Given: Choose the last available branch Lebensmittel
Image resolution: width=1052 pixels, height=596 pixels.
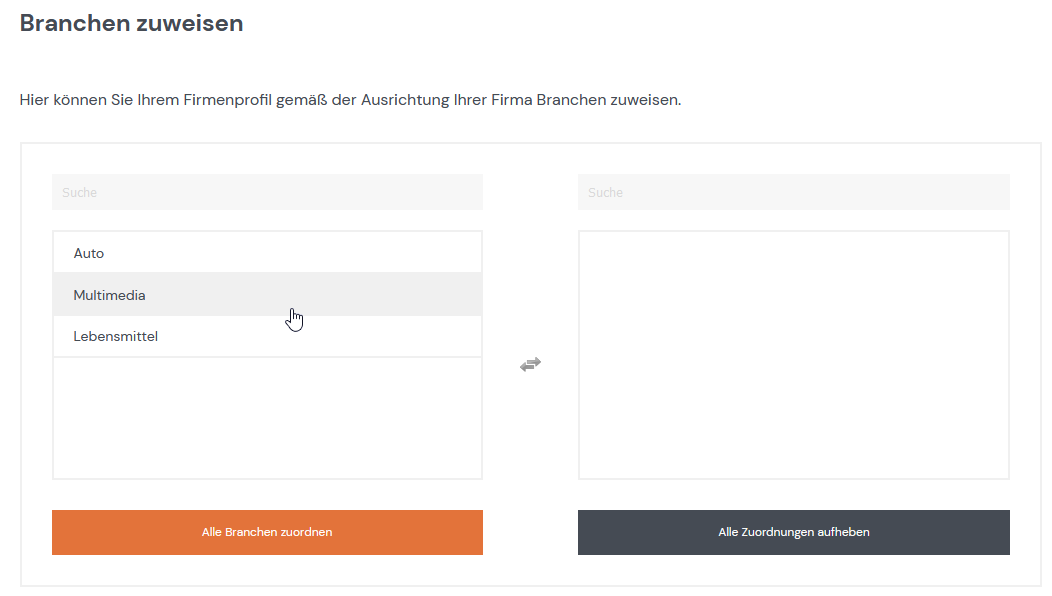Looking at the screenshot, I should coord(267,336).
